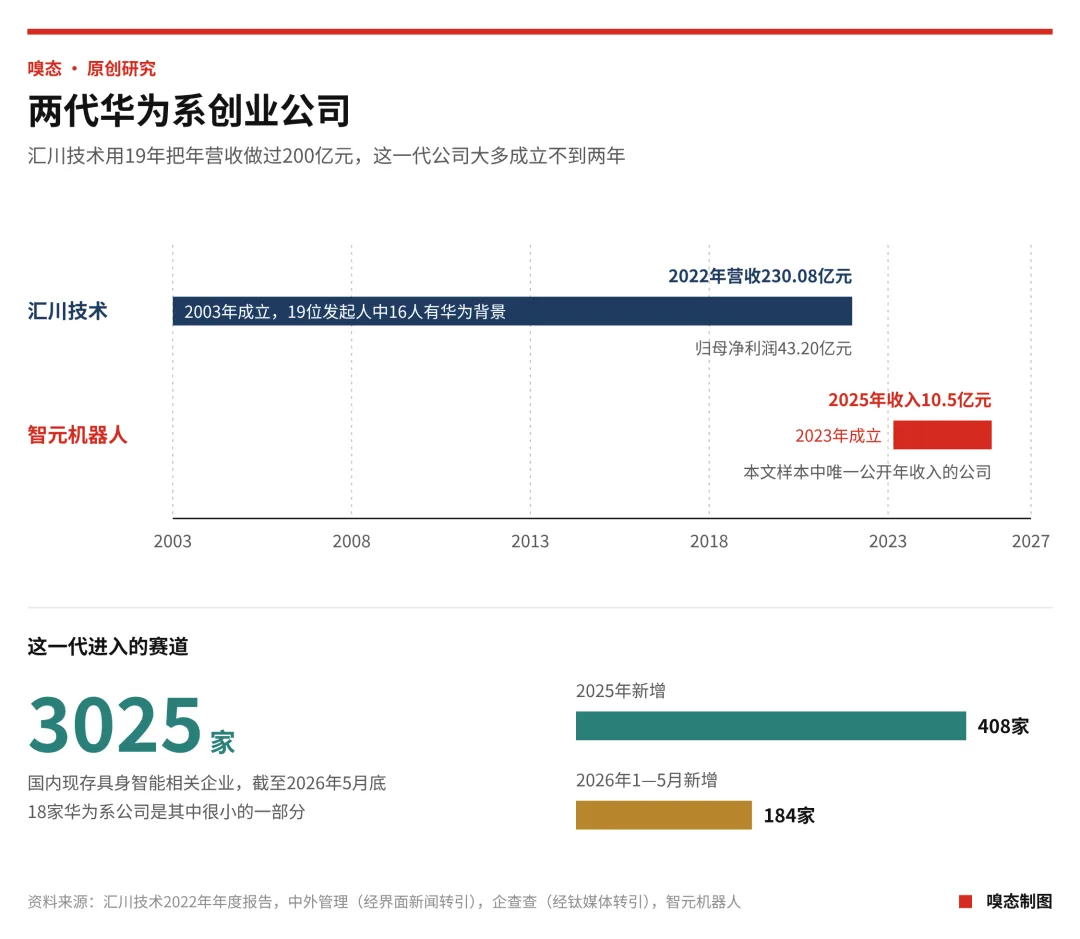Click the large '3025' figure
The width and height of the screenshot is (1080, 939).
(115, 725)
